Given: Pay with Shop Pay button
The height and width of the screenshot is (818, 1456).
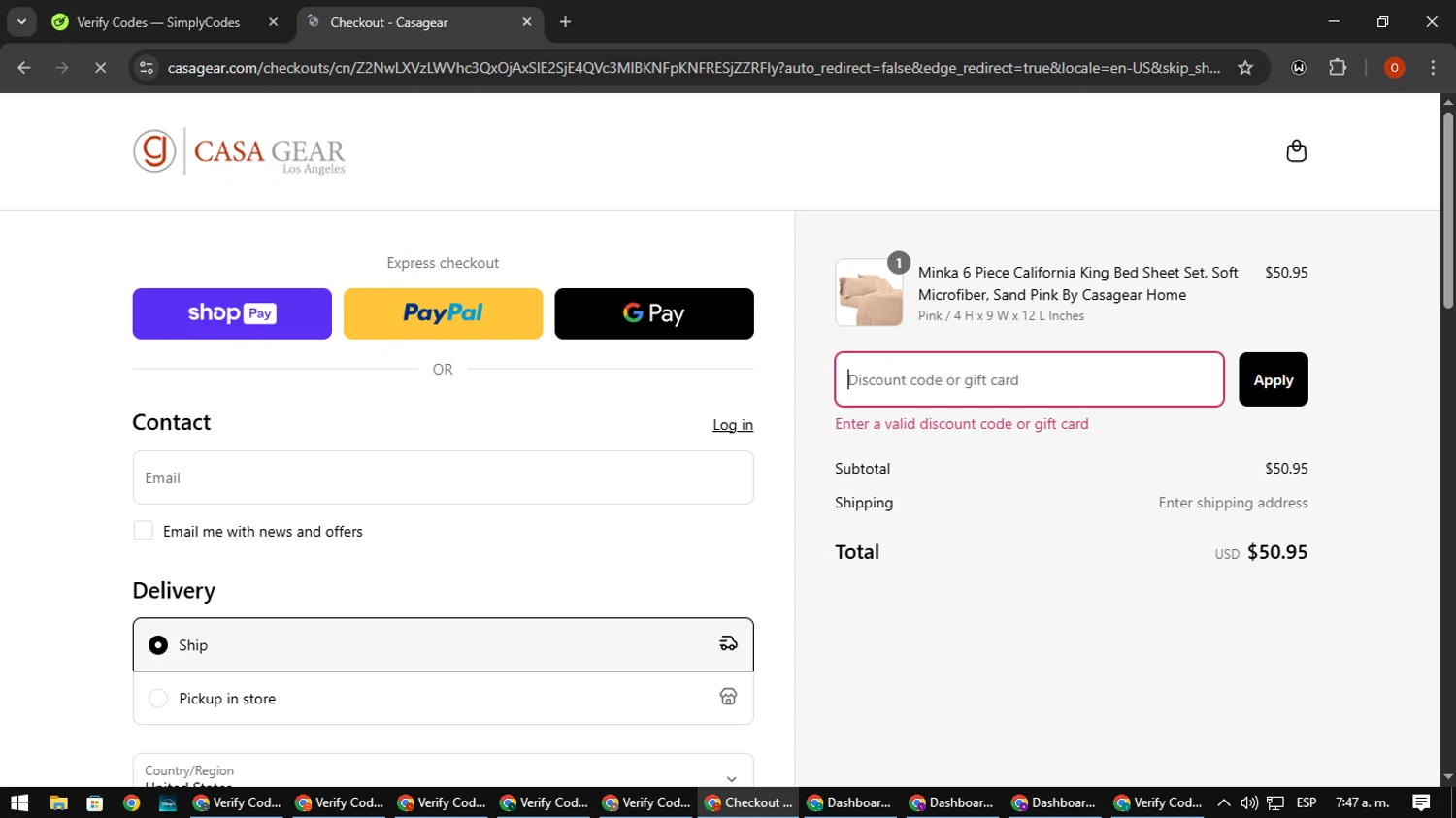Looking at the screenshot, I should point(232,313).
